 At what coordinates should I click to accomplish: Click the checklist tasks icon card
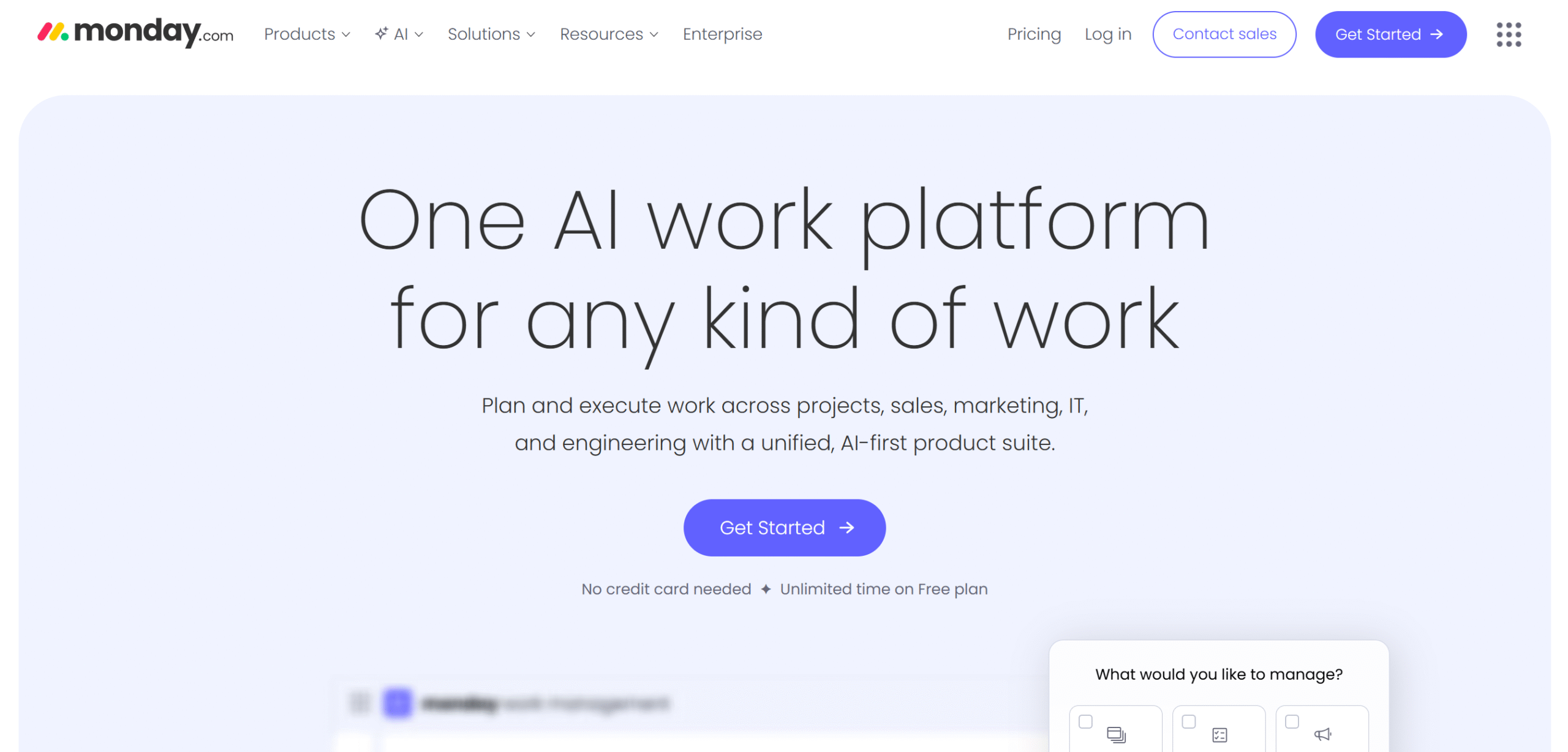tap(1218, 729)
